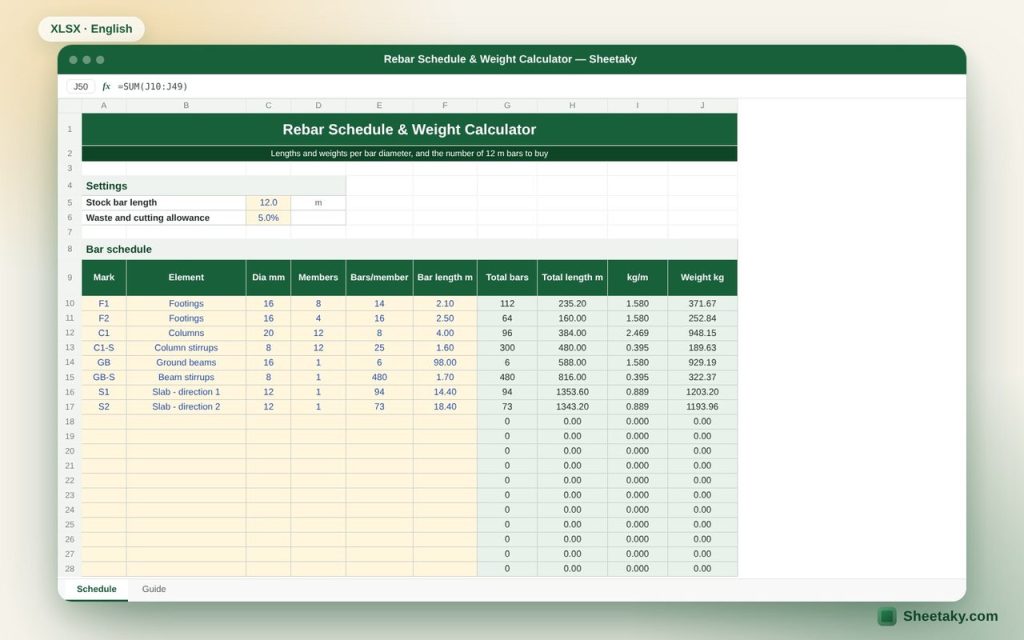Select total bars cell 300
The width and height of the screenshot is (1024, 640).
[x=507, y=348]
